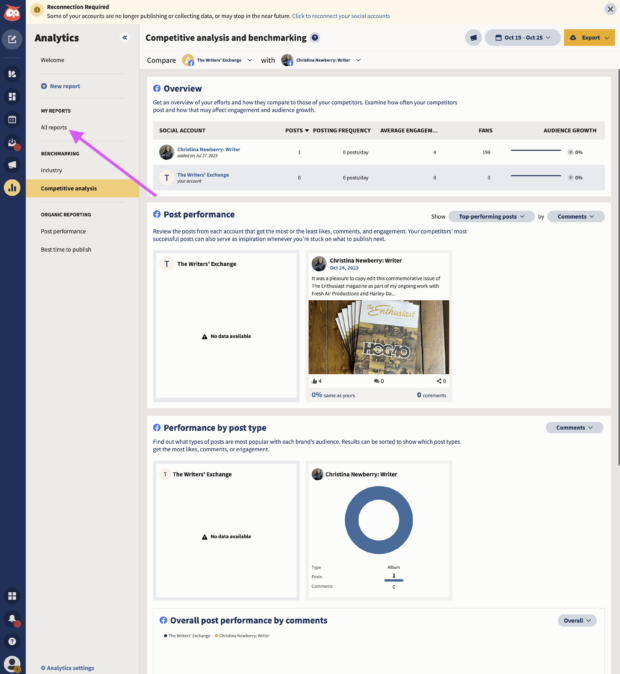Click the FANS column header
Image resolution: width=620 pixels, height=674 pixels.
point(485,130)
